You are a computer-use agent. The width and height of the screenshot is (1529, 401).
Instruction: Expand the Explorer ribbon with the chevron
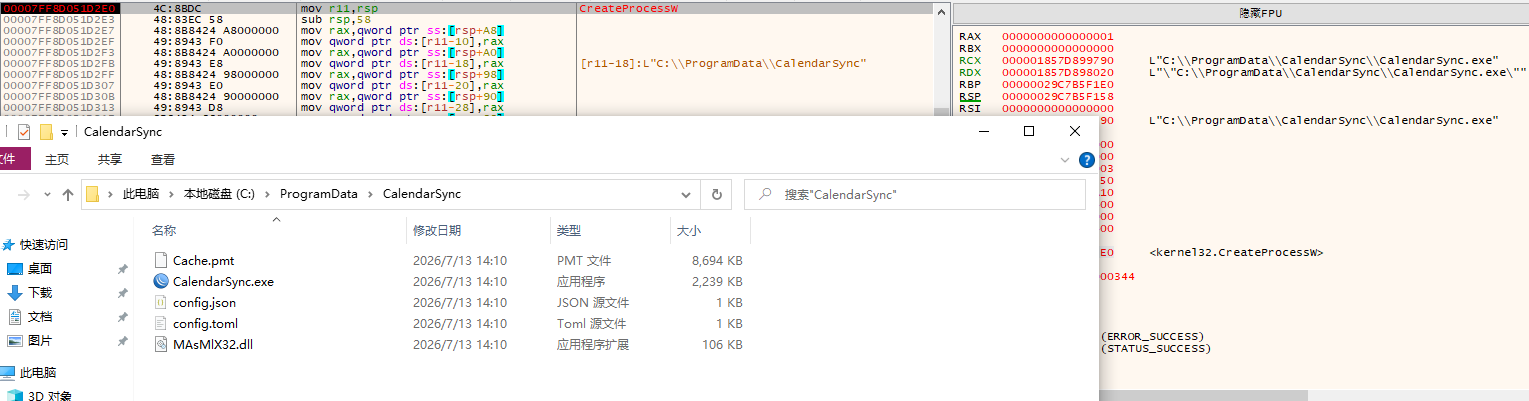1065,159
